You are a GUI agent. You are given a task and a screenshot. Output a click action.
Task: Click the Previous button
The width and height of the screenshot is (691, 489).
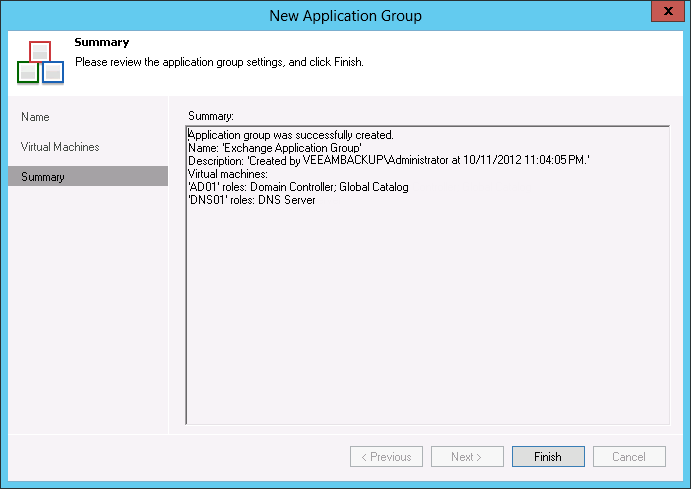(386, 457)
